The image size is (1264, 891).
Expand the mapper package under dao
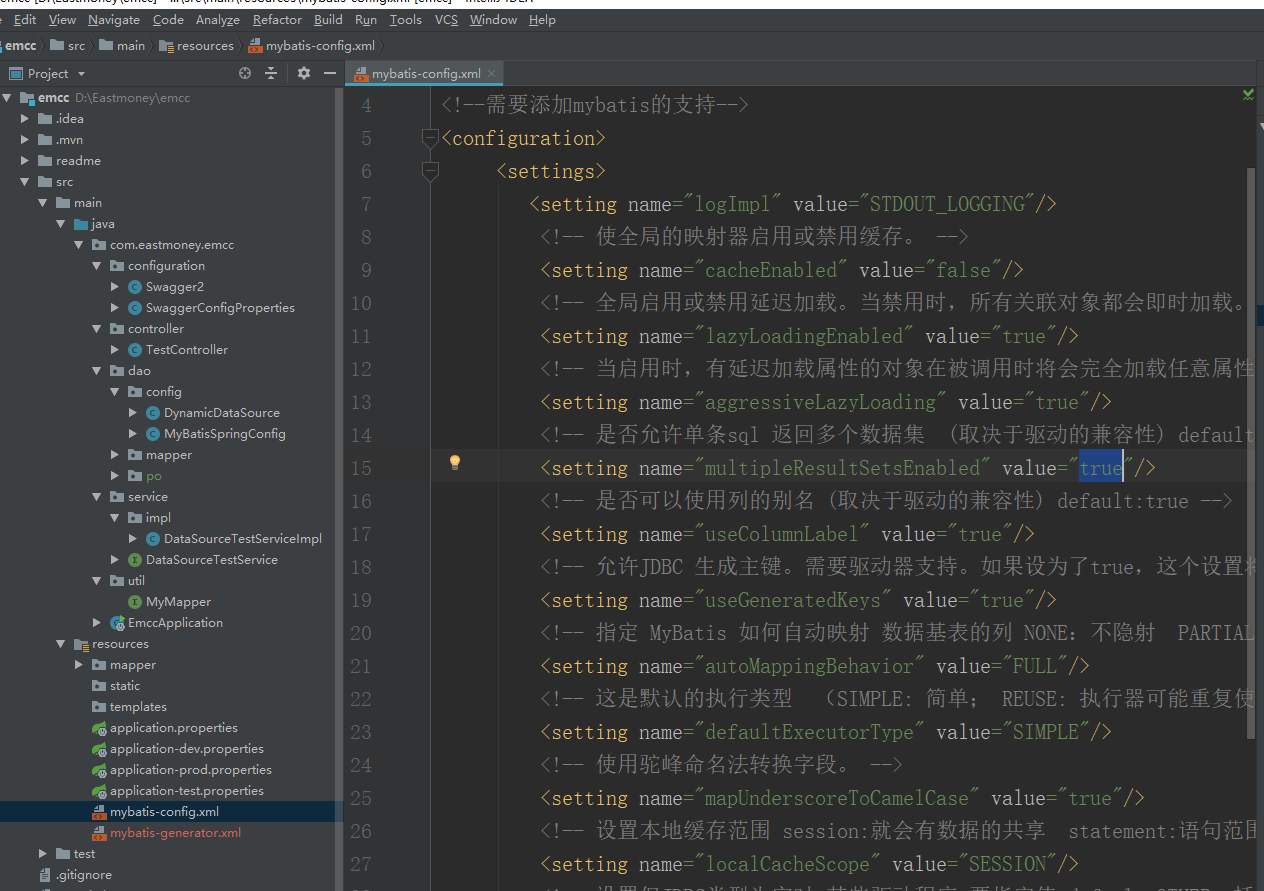pos(115,455)
